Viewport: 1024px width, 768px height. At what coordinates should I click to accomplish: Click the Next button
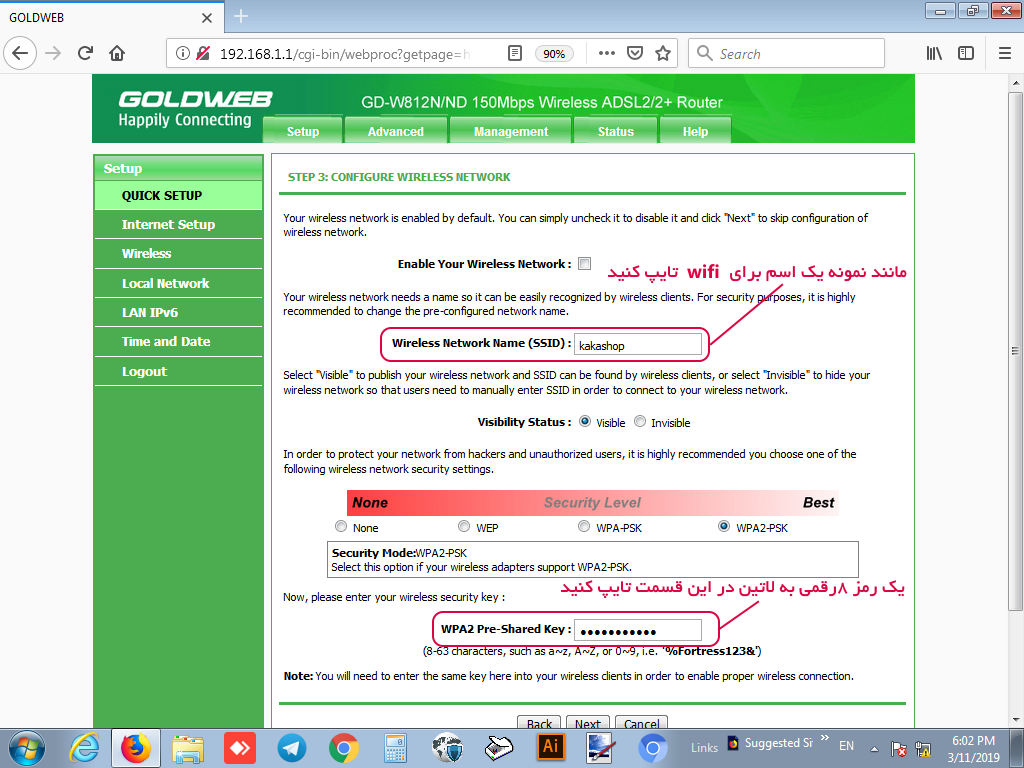coord(588,724)
